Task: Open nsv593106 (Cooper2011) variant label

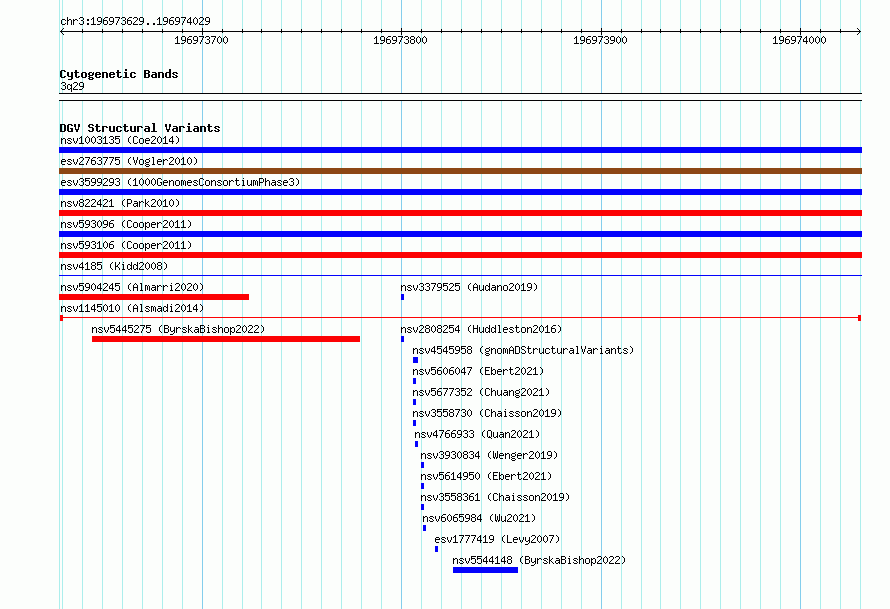Action: [126, 245]
